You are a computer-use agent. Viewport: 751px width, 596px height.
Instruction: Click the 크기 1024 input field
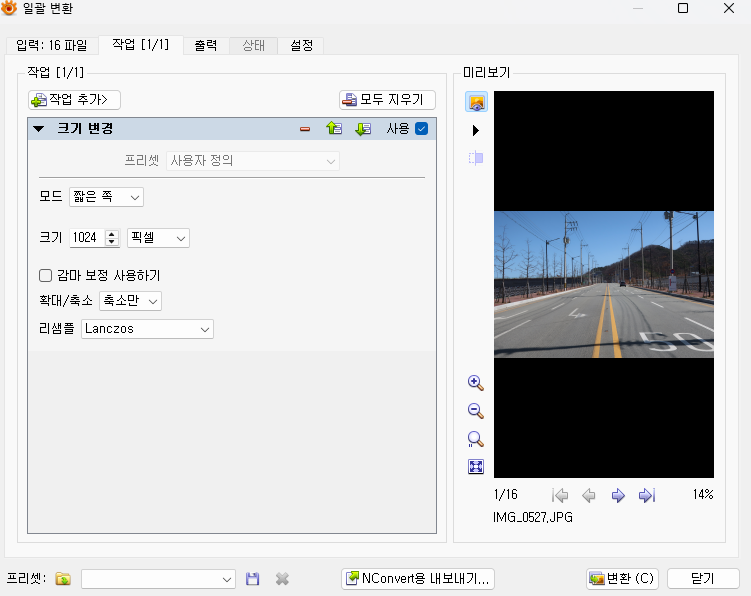(87, 238)
